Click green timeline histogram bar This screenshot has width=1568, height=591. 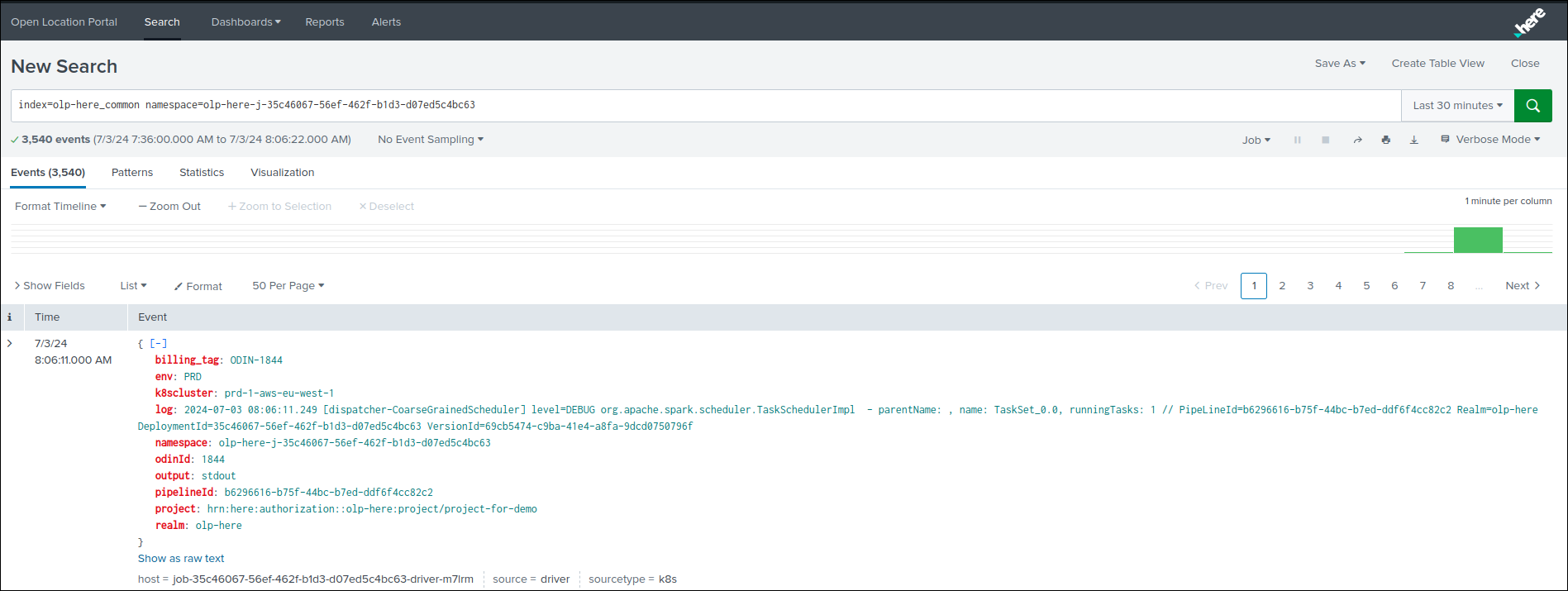pyautogui.click(x=1478, y=240)
